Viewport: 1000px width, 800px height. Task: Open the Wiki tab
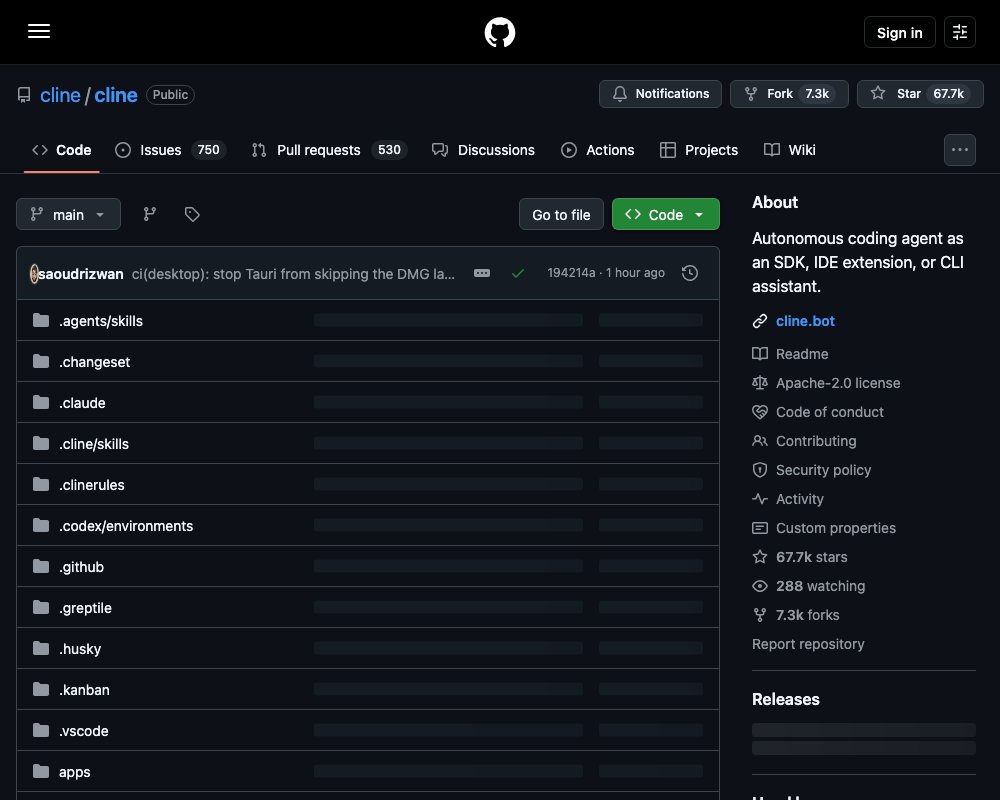click(790, 150)
